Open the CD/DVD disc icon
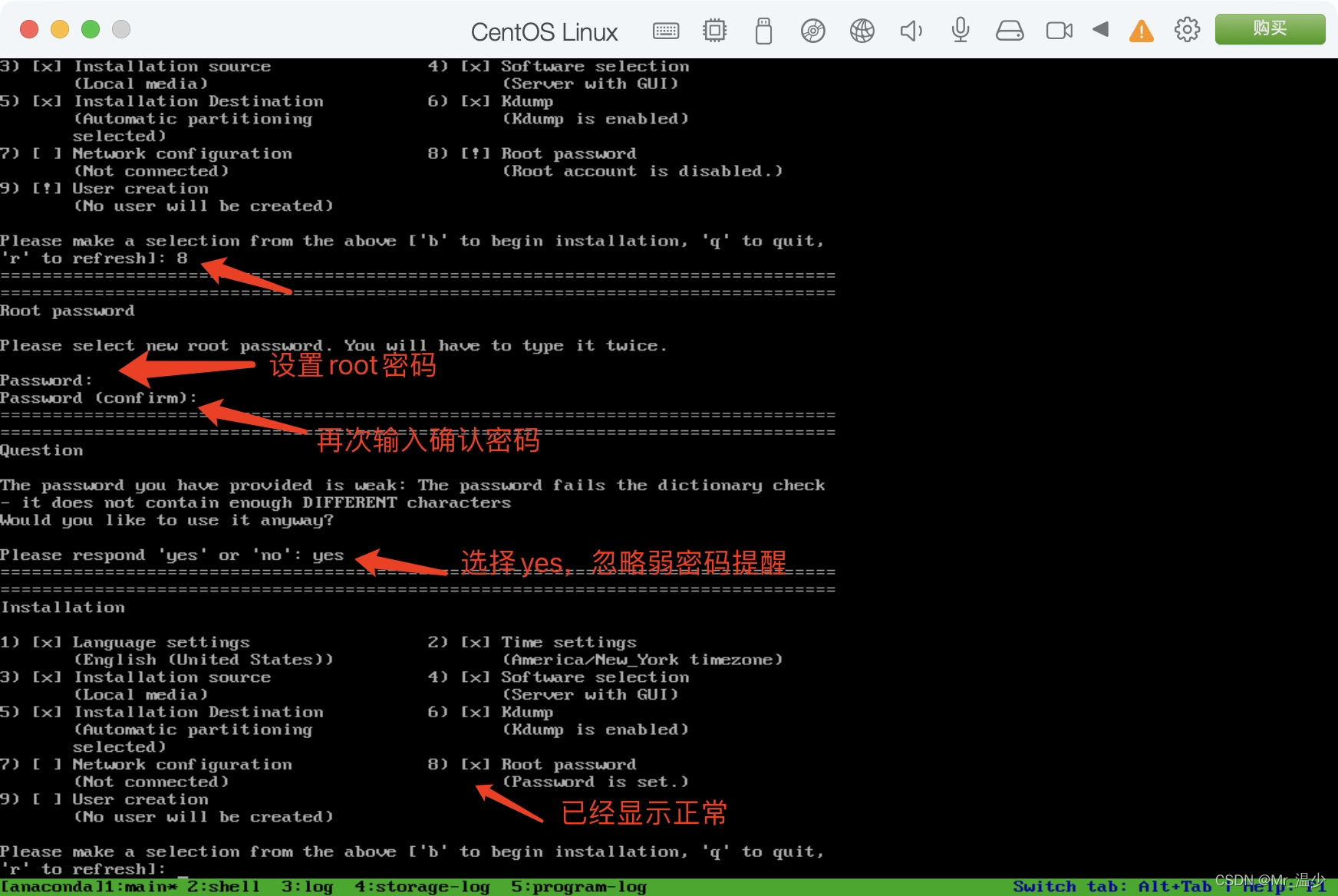Image resolution: width=1338 pixels, height=896 pixels. tap(812, 31)
